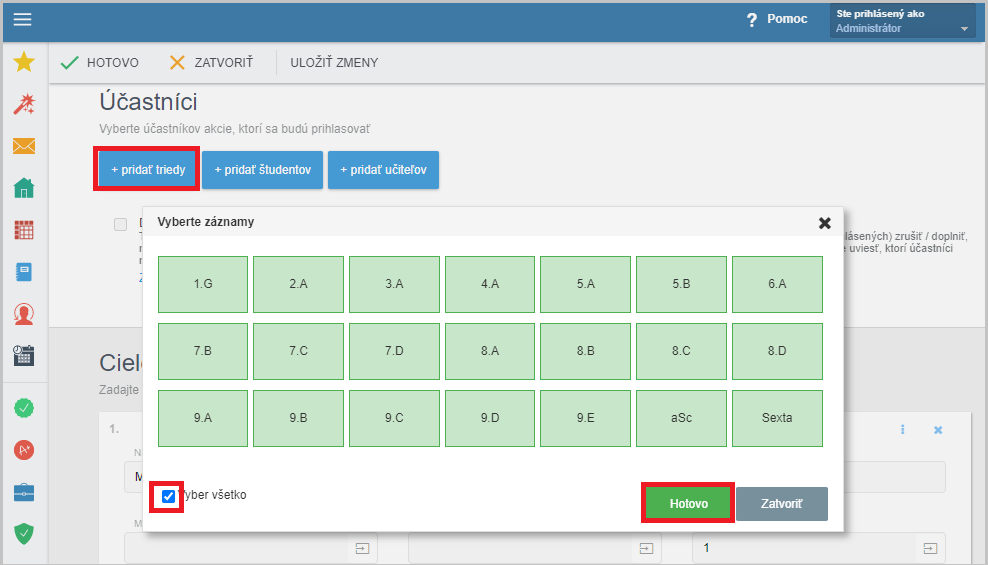Click the briefcase icon in sidebar

pyautogui.click(x=24, y=492)
